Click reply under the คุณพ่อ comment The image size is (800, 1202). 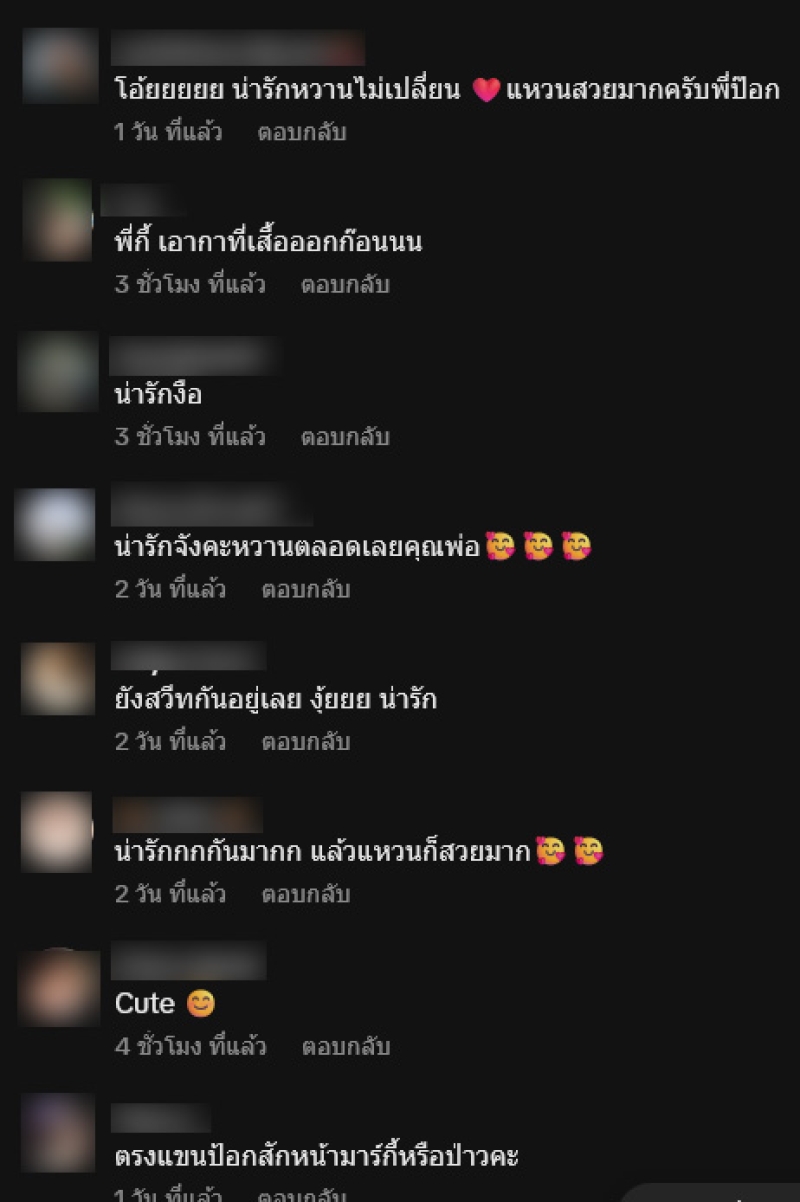pyautogui.click(x=306, y=590)
